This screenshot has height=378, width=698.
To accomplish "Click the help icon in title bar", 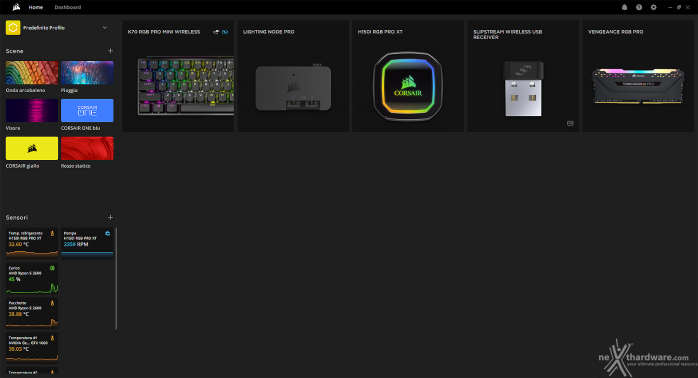I will [x=639, y=7].
